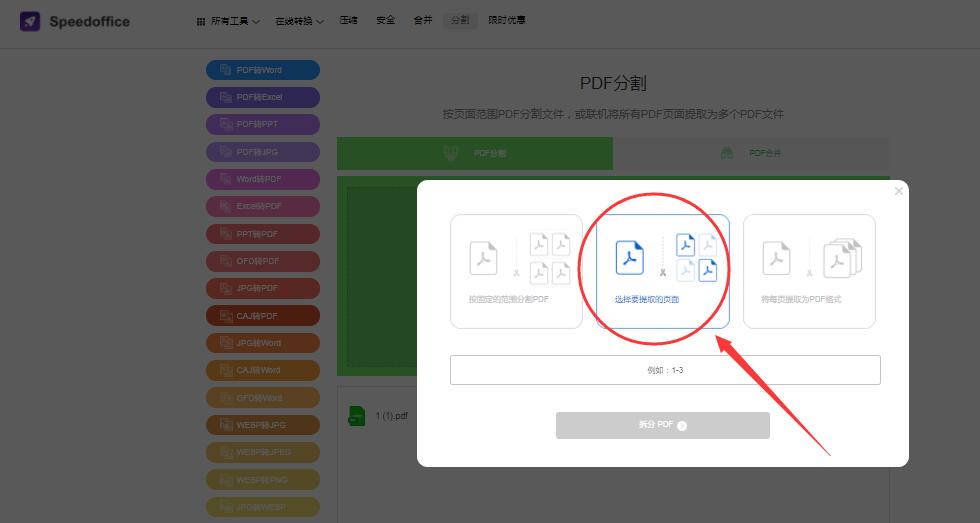Click the green file icon for 1 (1).pdf

coord(356,416)
